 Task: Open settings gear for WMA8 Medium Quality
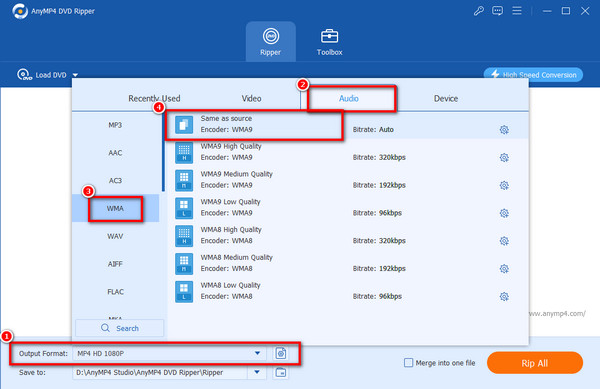[504, 269]
